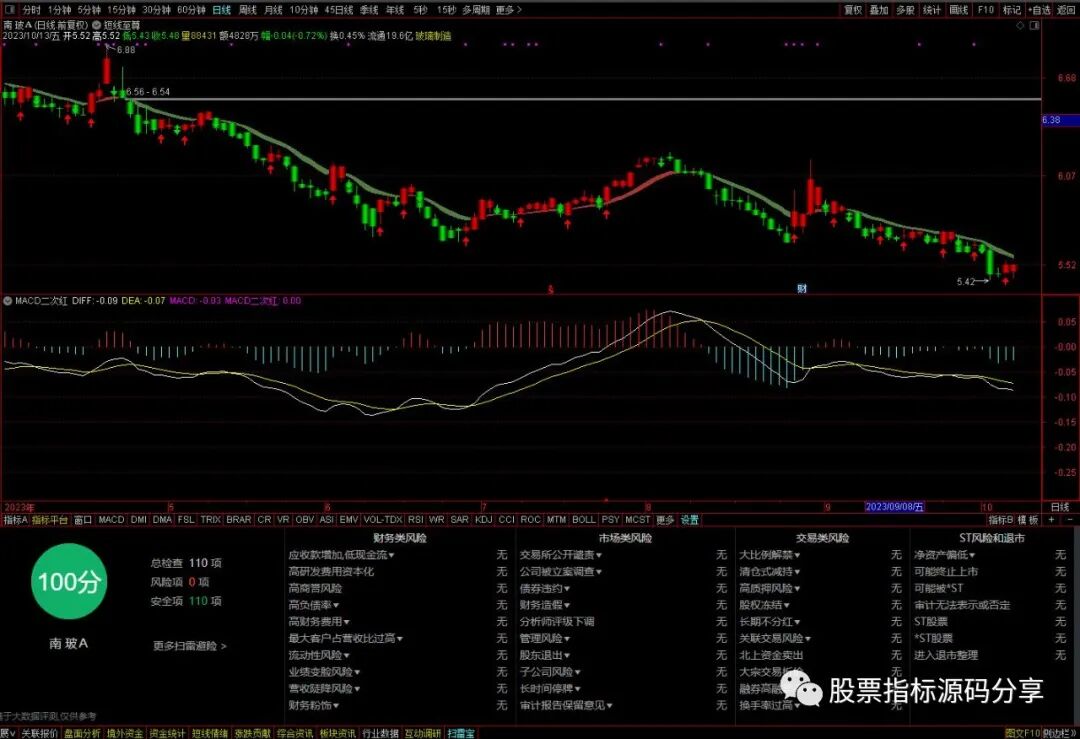Screen dimensions: 1080x739
Task: Click the plus icon at indicator bar right
Action: coord(1051,519)
